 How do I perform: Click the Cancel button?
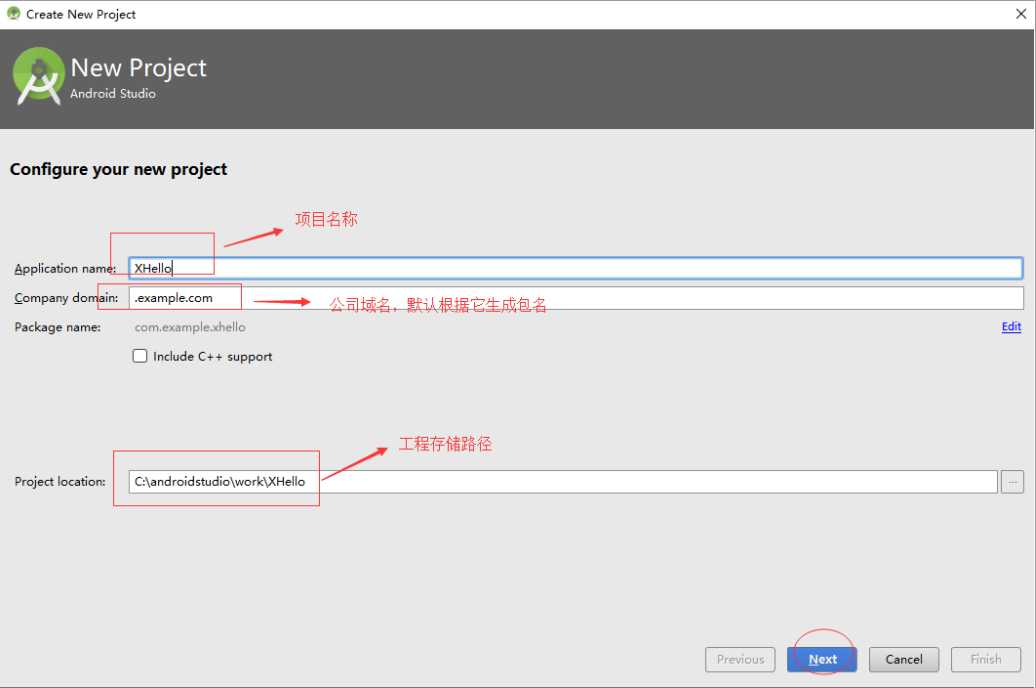tap(903, 659)
